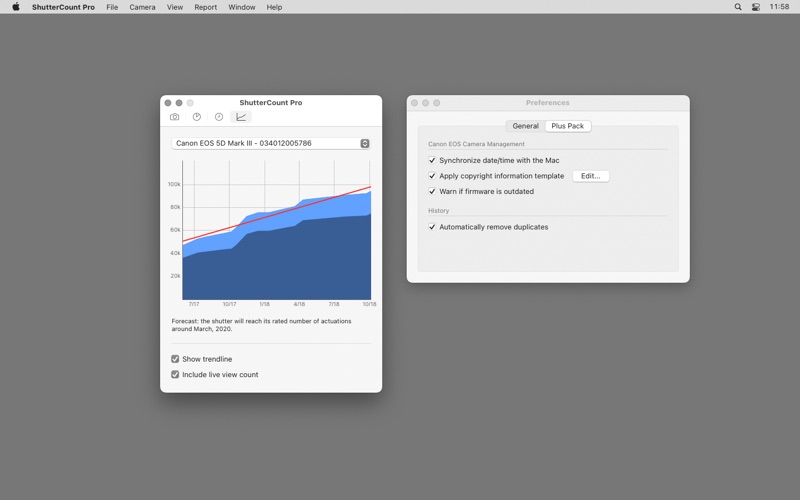Click the menu bar clock showing 11:58
This screenshot has height=500, width=800.
point(779,7)
